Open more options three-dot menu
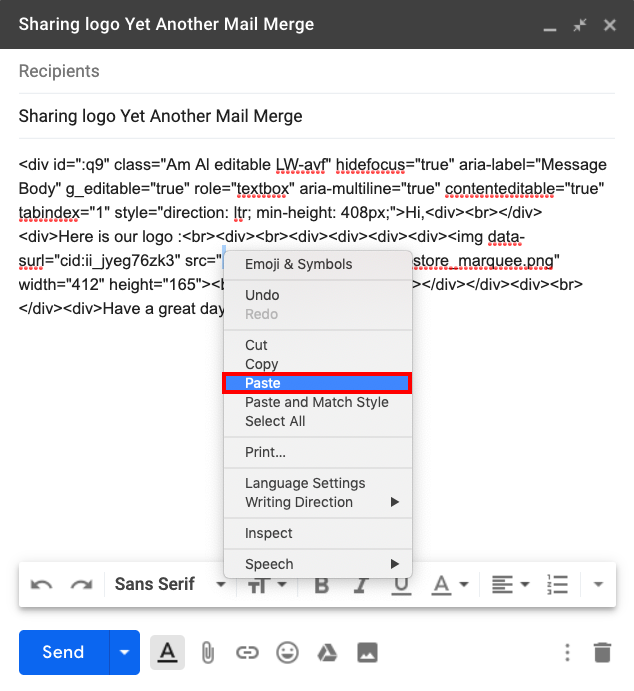This screenshot has width=634, height=691. [x=567, y=653]
